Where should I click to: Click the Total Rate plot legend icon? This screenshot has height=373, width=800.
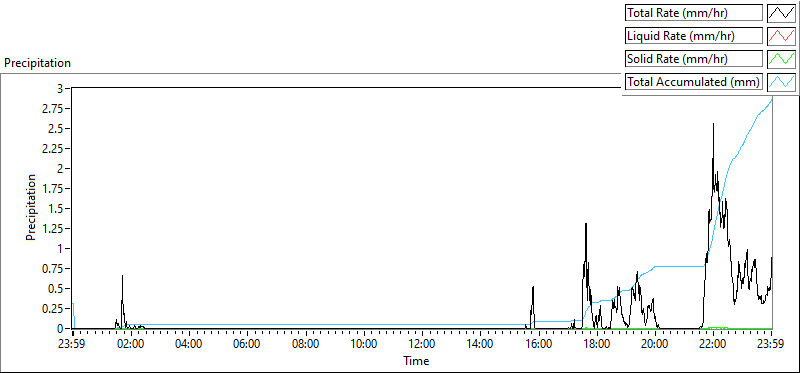781,13
